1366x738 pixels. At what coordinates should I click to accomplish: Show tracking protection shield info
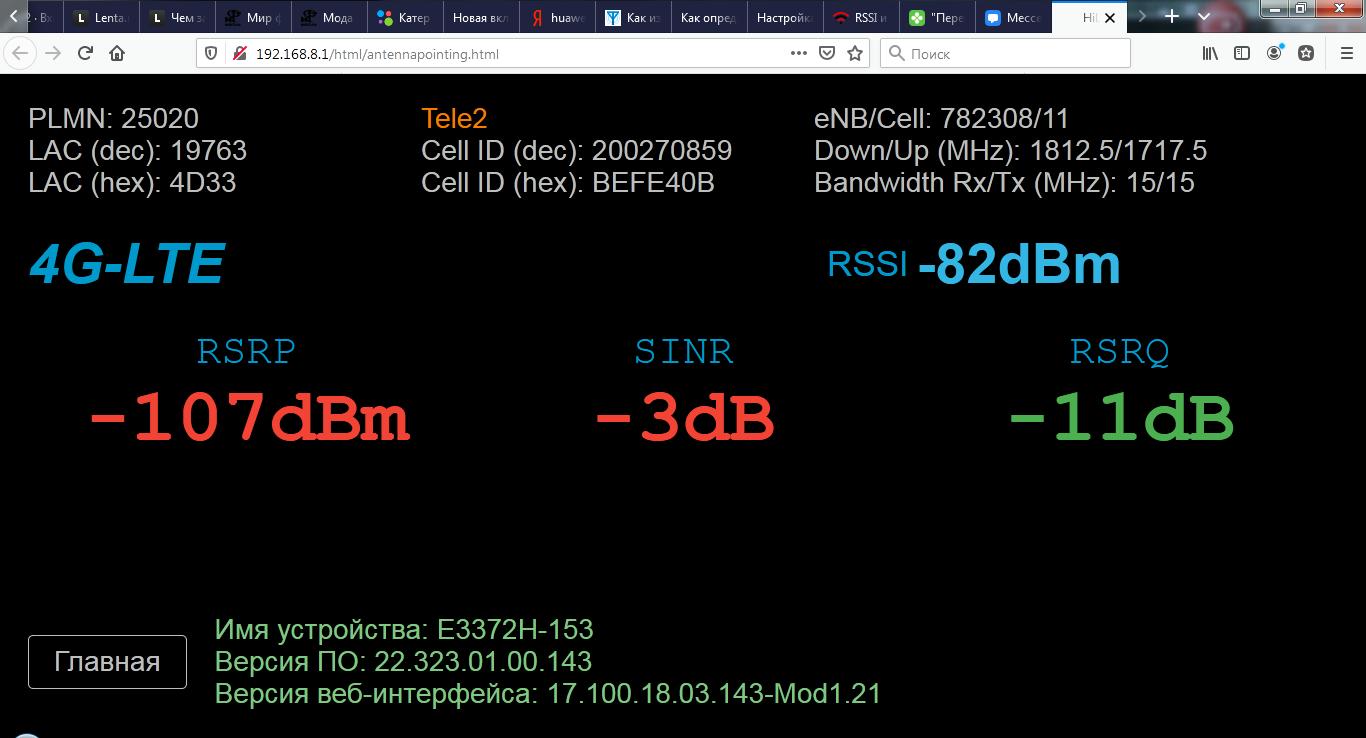211,54
